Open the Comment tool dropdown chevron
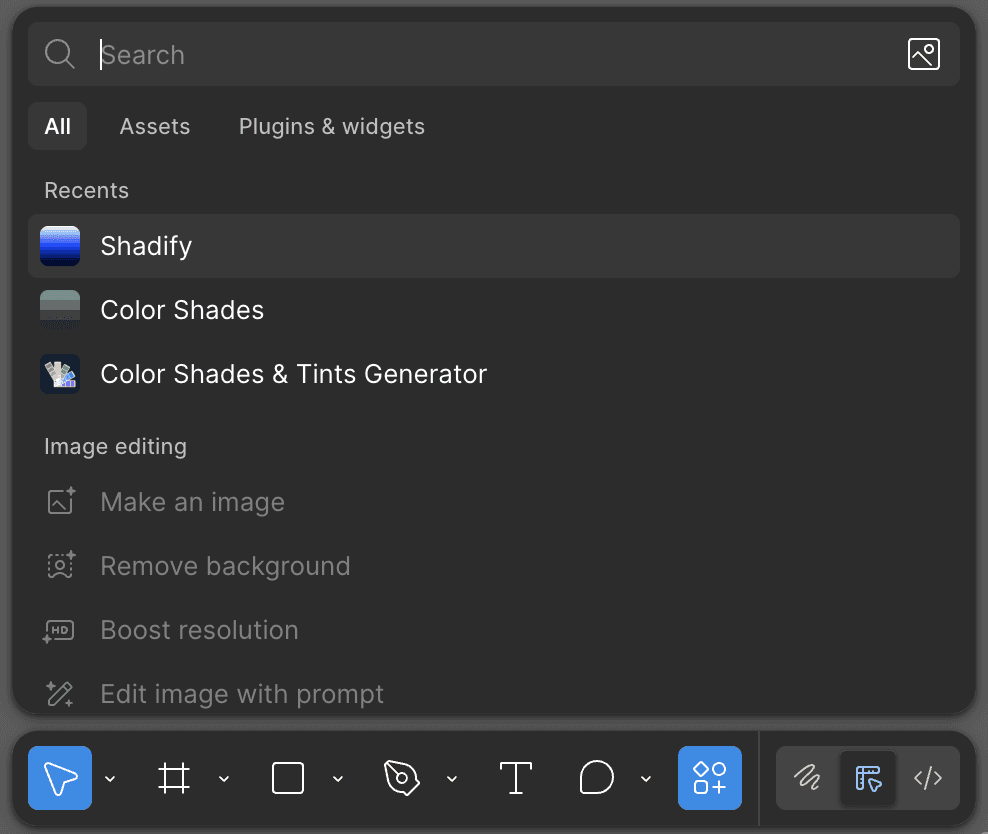 (x=646, y=779)
